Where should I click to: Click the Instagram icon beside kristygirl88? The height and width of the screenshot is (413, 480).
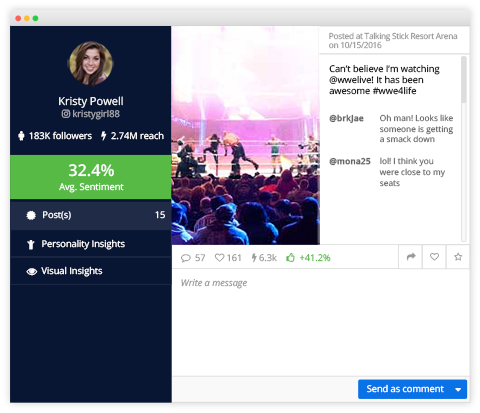(x=66, y=114)
